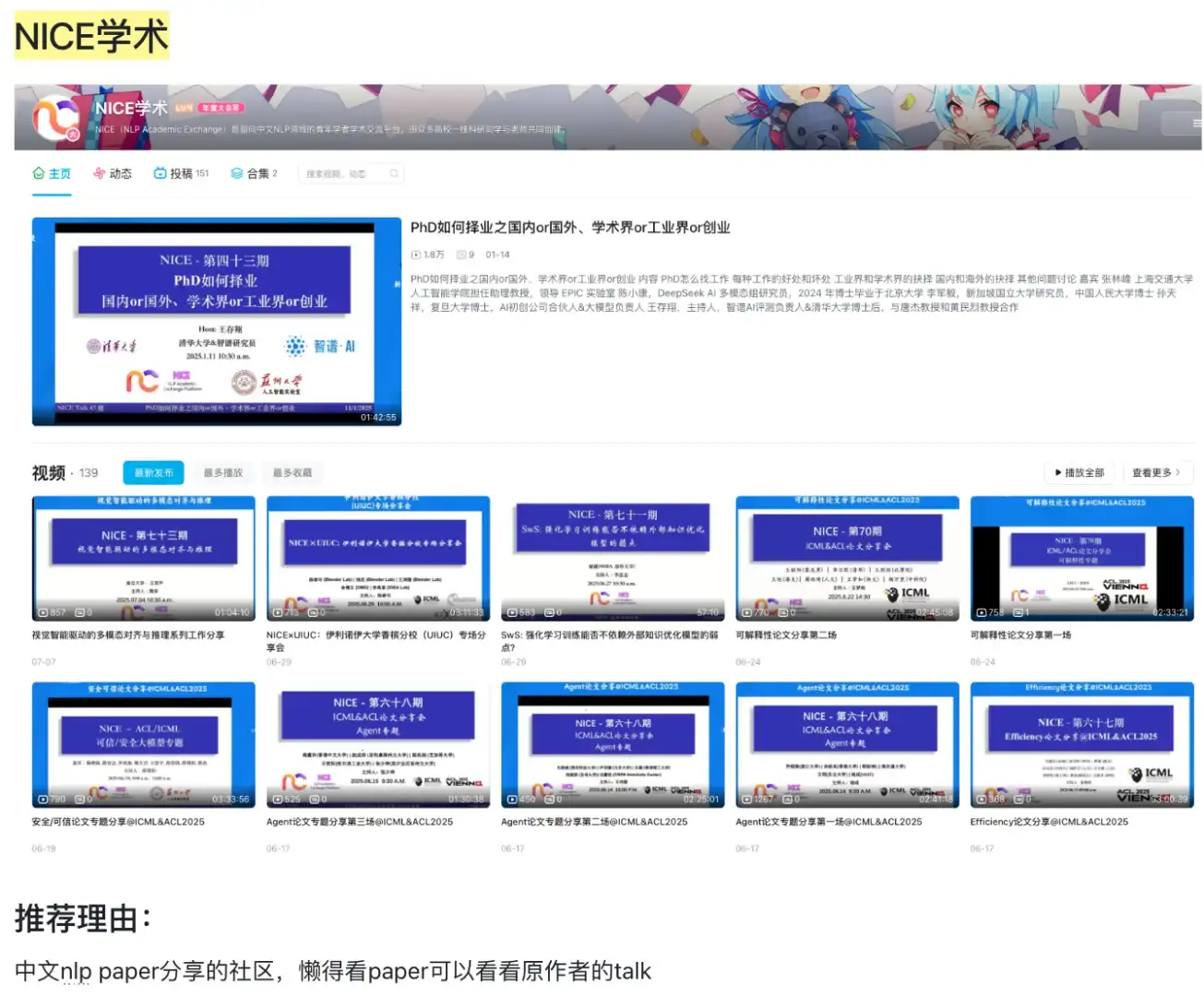Click the collapsed arrow on the banner's right edge

pyautogui.click(x=1197, y=123)
